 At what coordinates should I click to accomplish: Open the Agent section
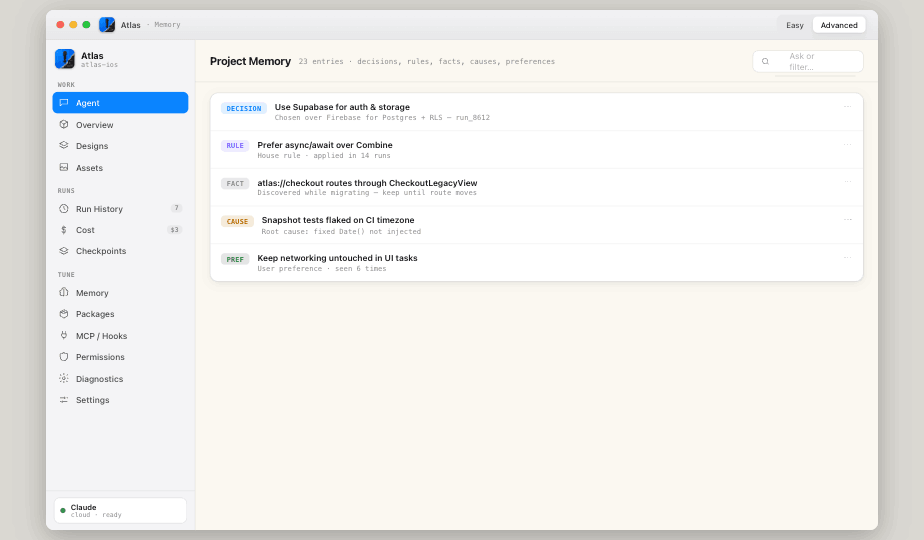(x=120, y=103)
